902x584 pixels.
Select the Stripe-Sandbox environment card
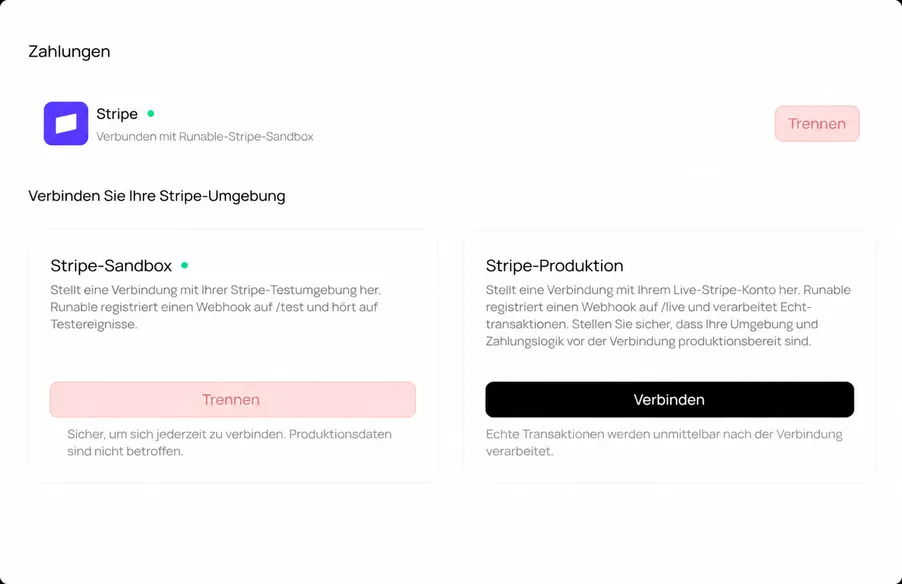pos(232,356)
